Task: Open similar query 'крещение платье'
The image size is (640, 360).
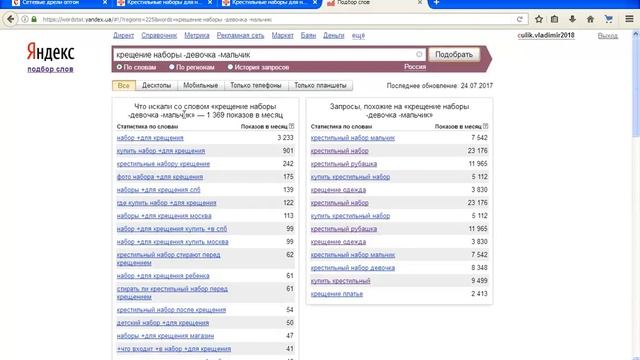Action: pos(337,294)
